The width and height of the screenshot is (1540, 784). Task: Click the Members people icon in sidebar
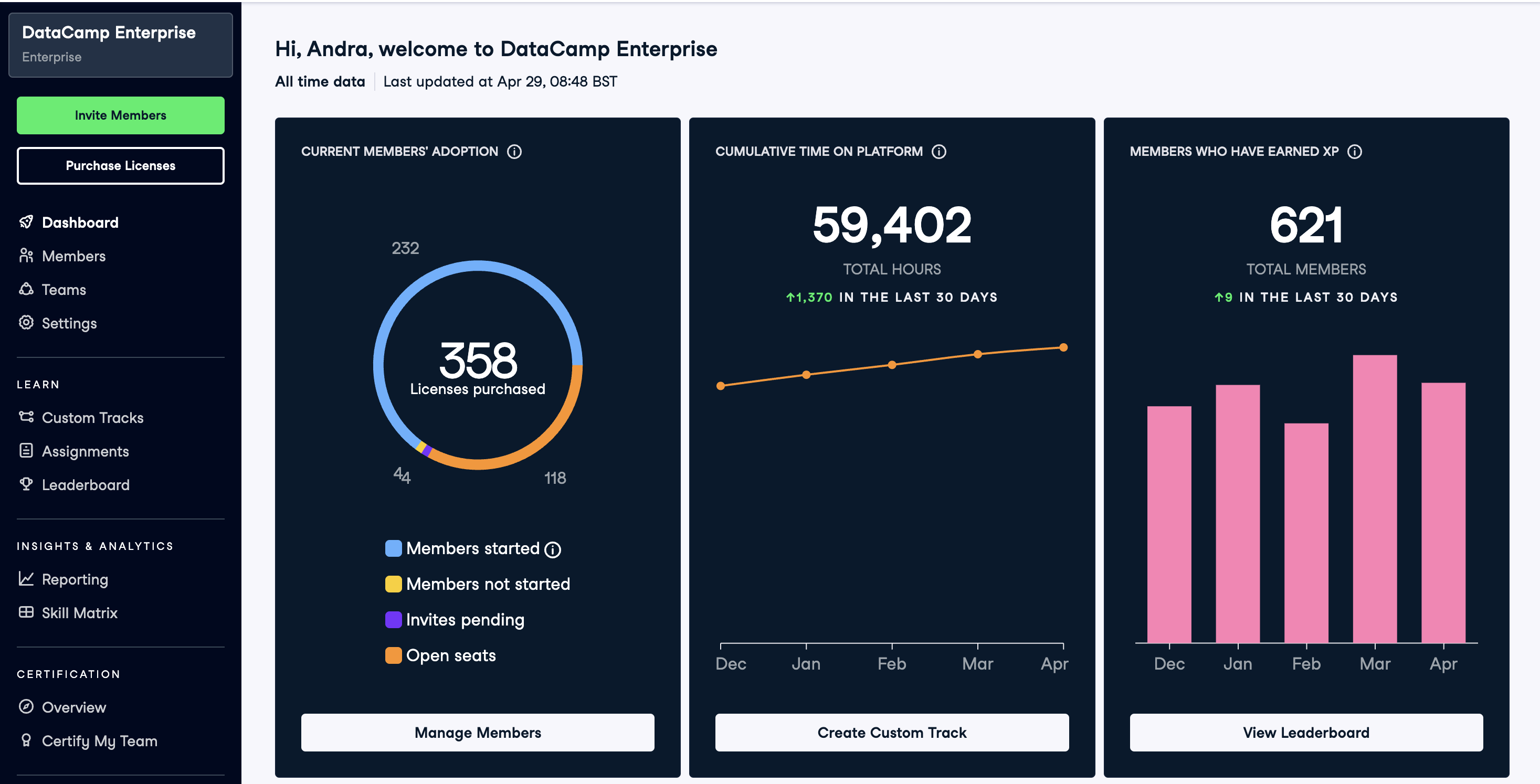26,256
